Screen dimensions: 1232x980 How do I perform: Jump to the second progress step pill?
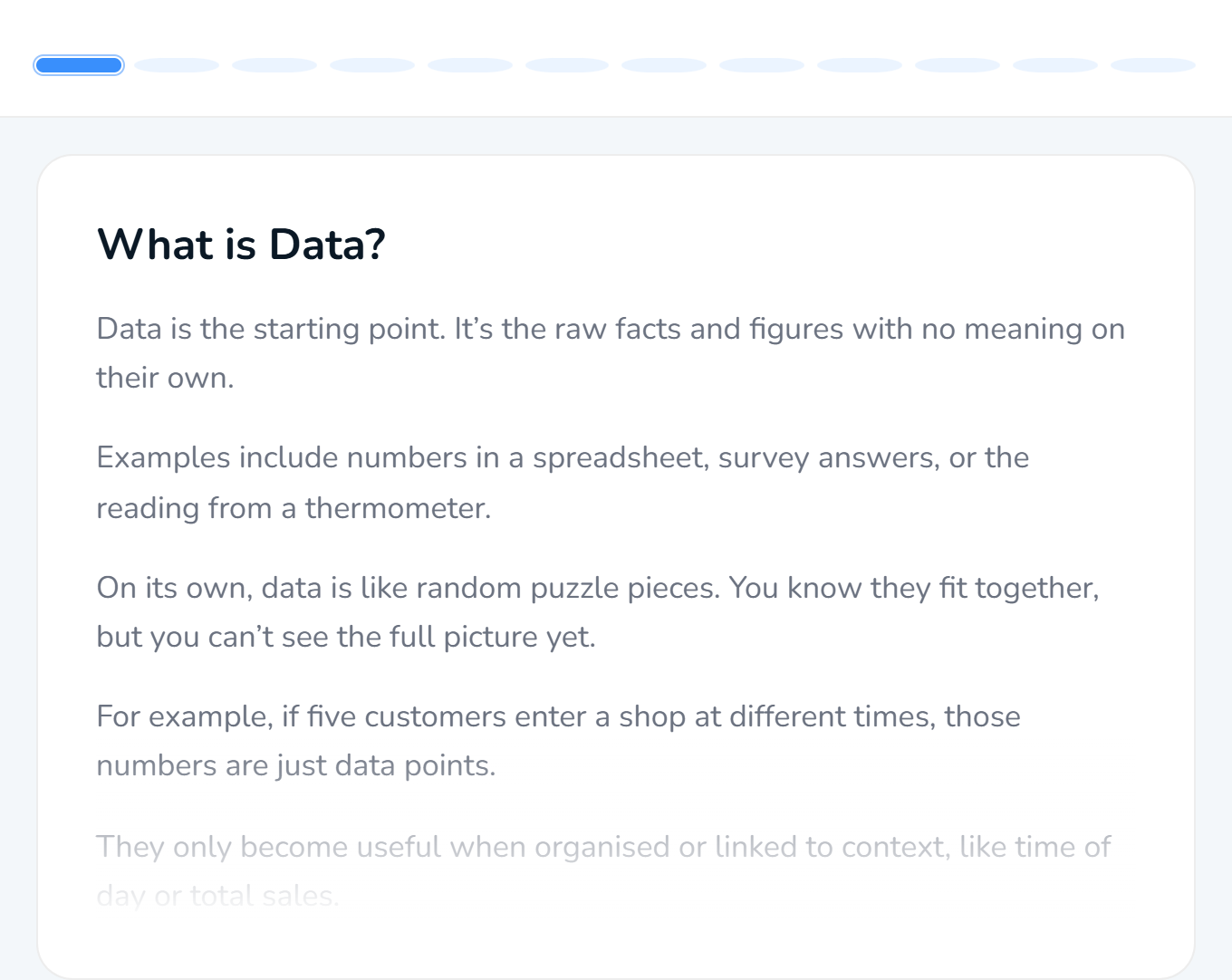tap(177, 65)
